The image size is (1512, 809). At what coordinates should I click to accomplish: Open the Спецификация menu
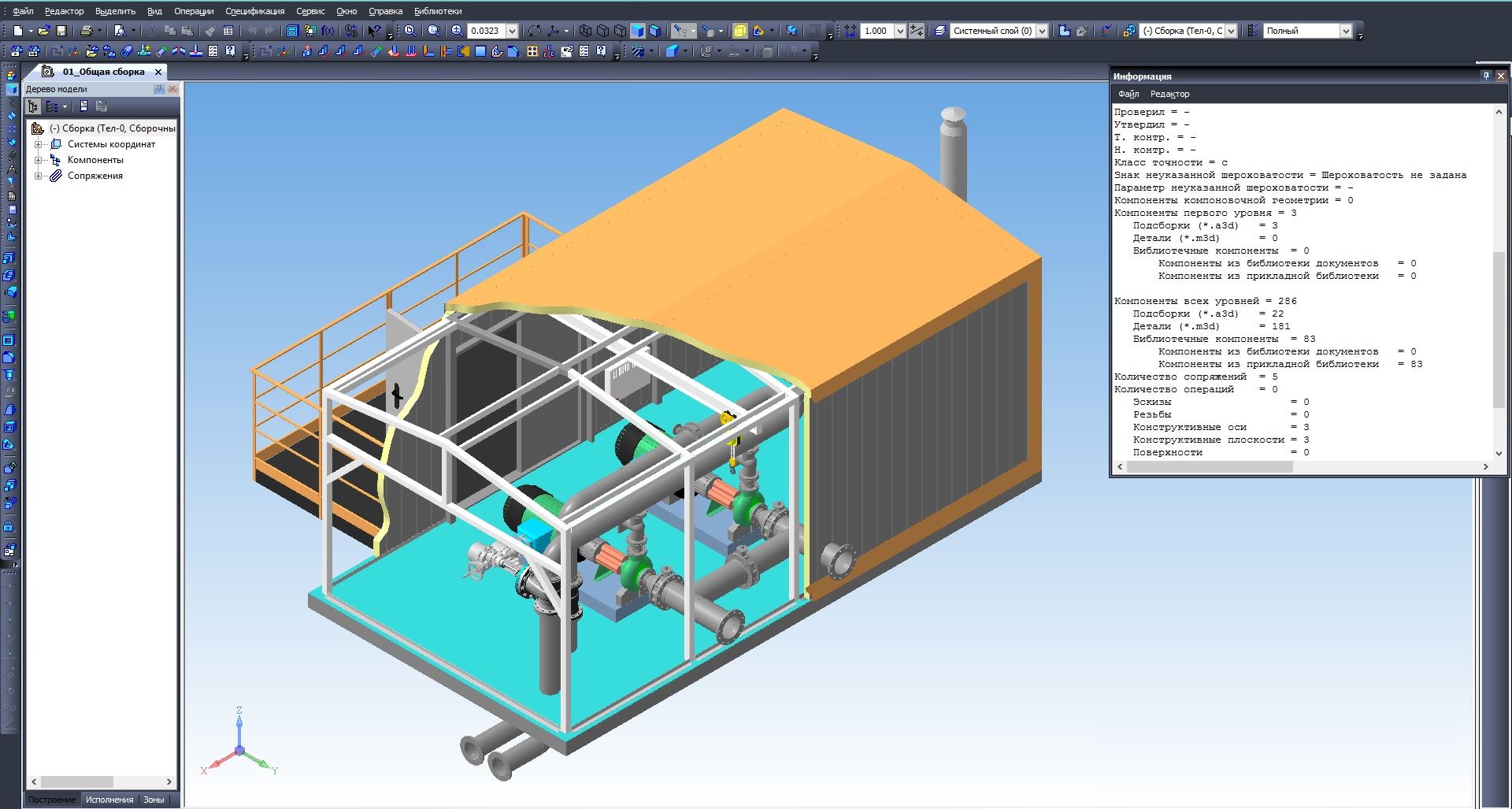coord(254,11)
